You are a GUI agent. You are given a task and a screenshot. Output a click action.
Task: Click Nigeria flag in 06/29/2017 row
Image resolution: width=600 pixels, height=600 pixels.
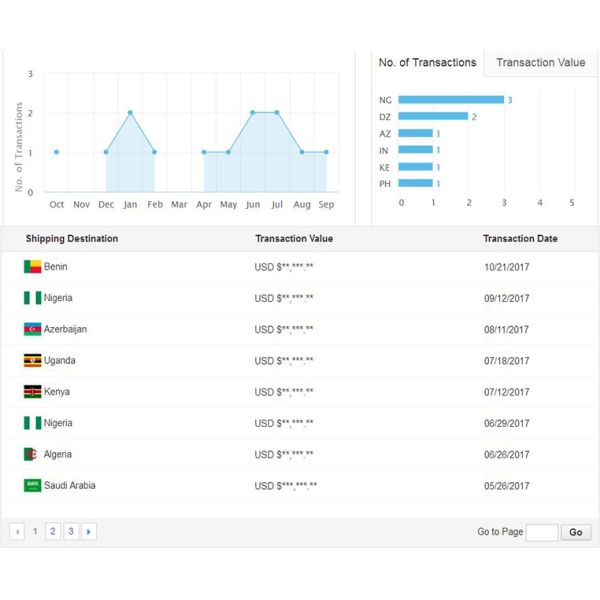(x=32, y=423)
